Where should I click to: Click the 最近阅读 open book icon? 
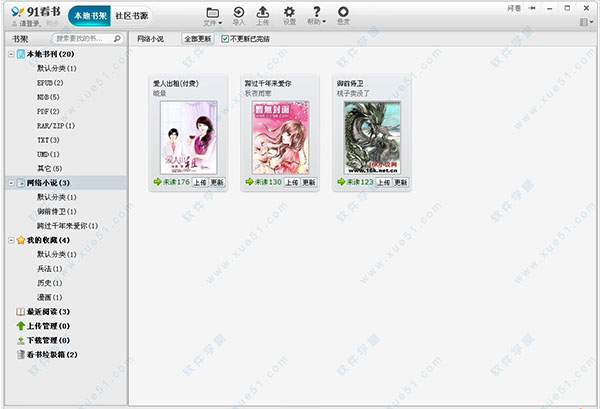coord(21,312)
